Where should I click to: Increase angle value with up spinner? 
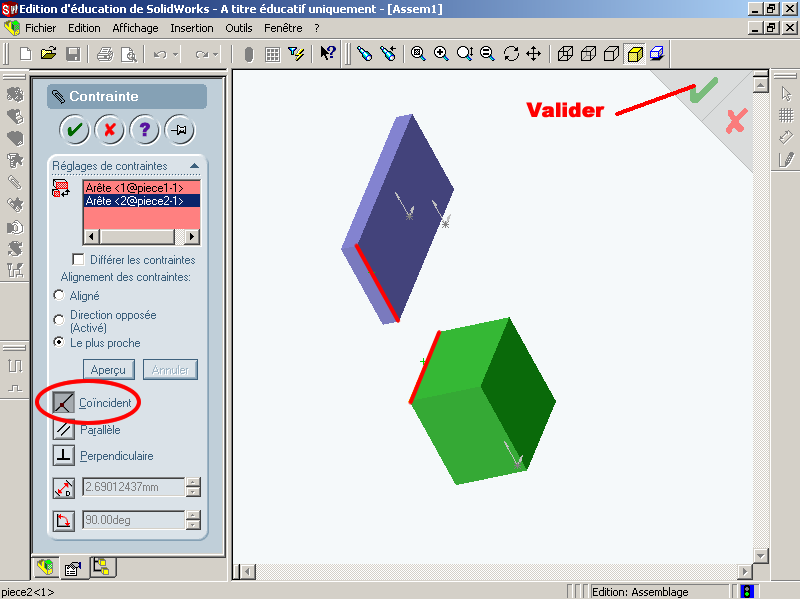click(193, 515)
